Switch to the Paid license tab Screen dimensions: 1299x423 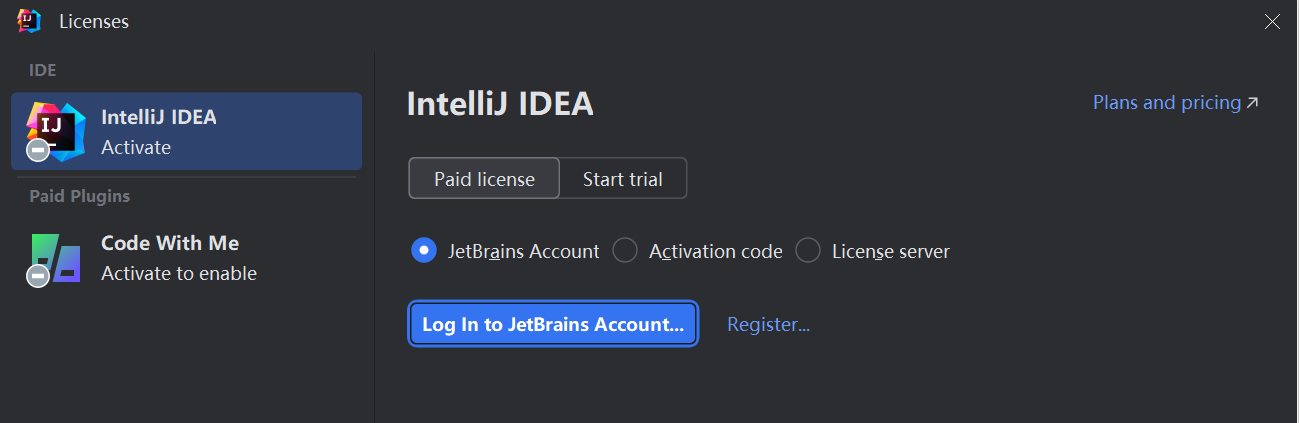pos(484,179)
